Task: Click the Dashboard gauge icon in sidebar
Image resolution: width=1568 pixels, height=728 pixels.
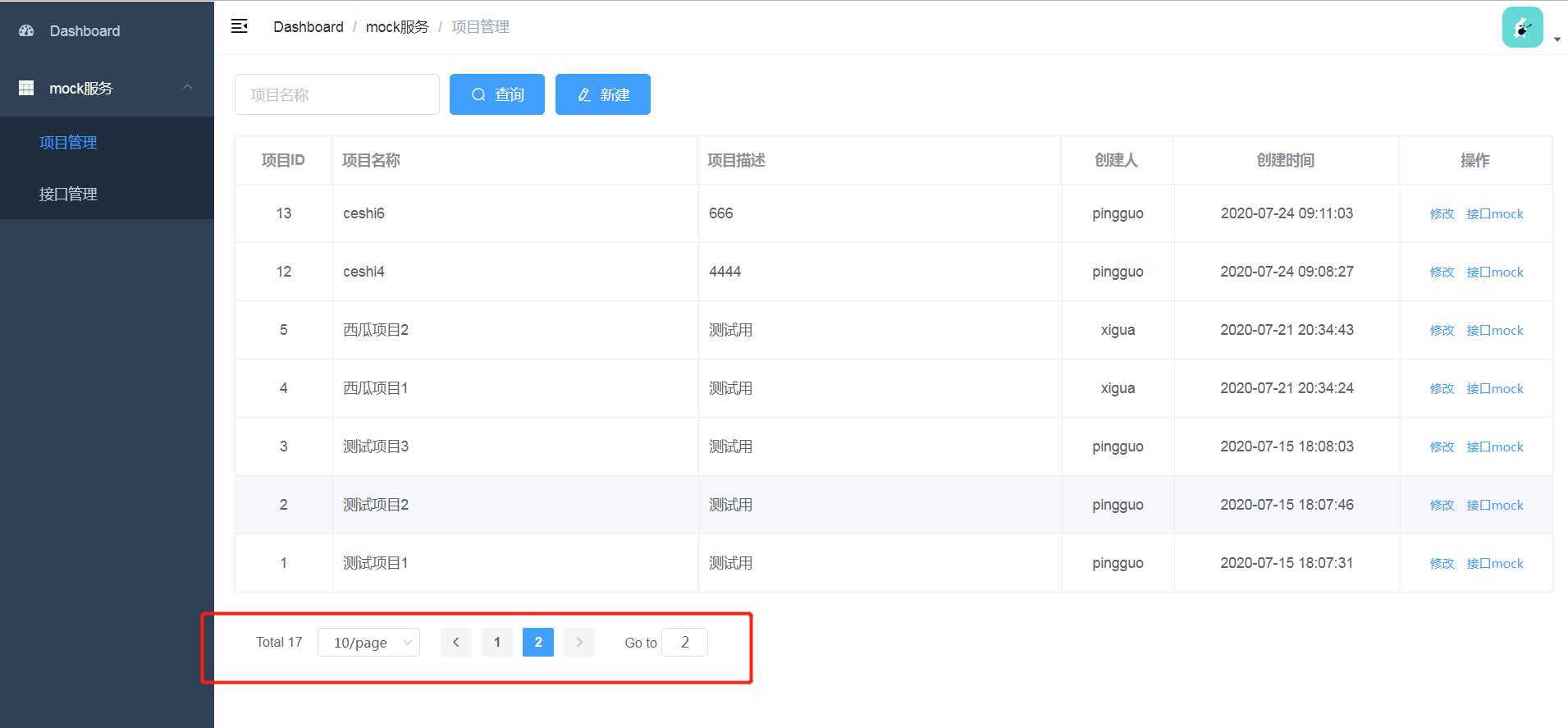Action: pos(26,30)
